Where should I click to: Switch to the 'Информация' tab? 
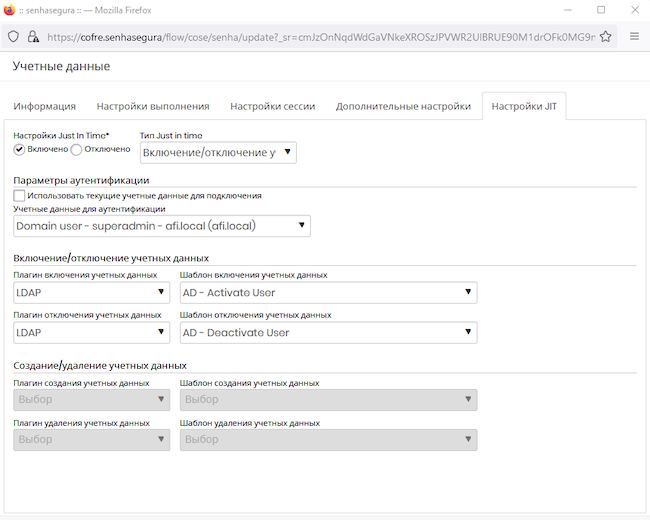45,107
